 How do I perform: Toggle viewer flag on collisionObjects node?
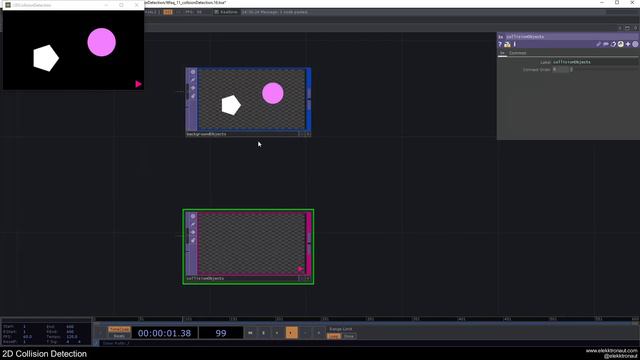193,216
